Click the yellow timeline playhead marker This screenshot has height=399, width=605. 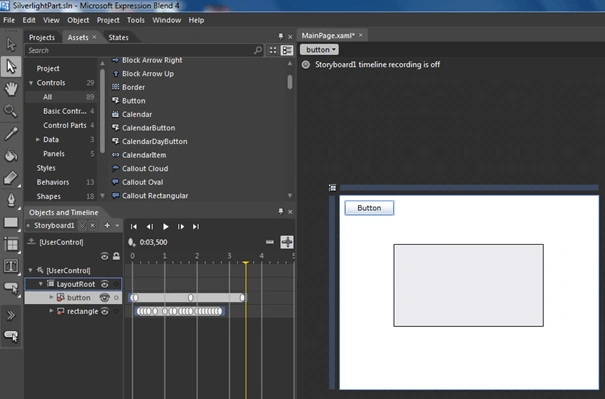tap(245, 263)
